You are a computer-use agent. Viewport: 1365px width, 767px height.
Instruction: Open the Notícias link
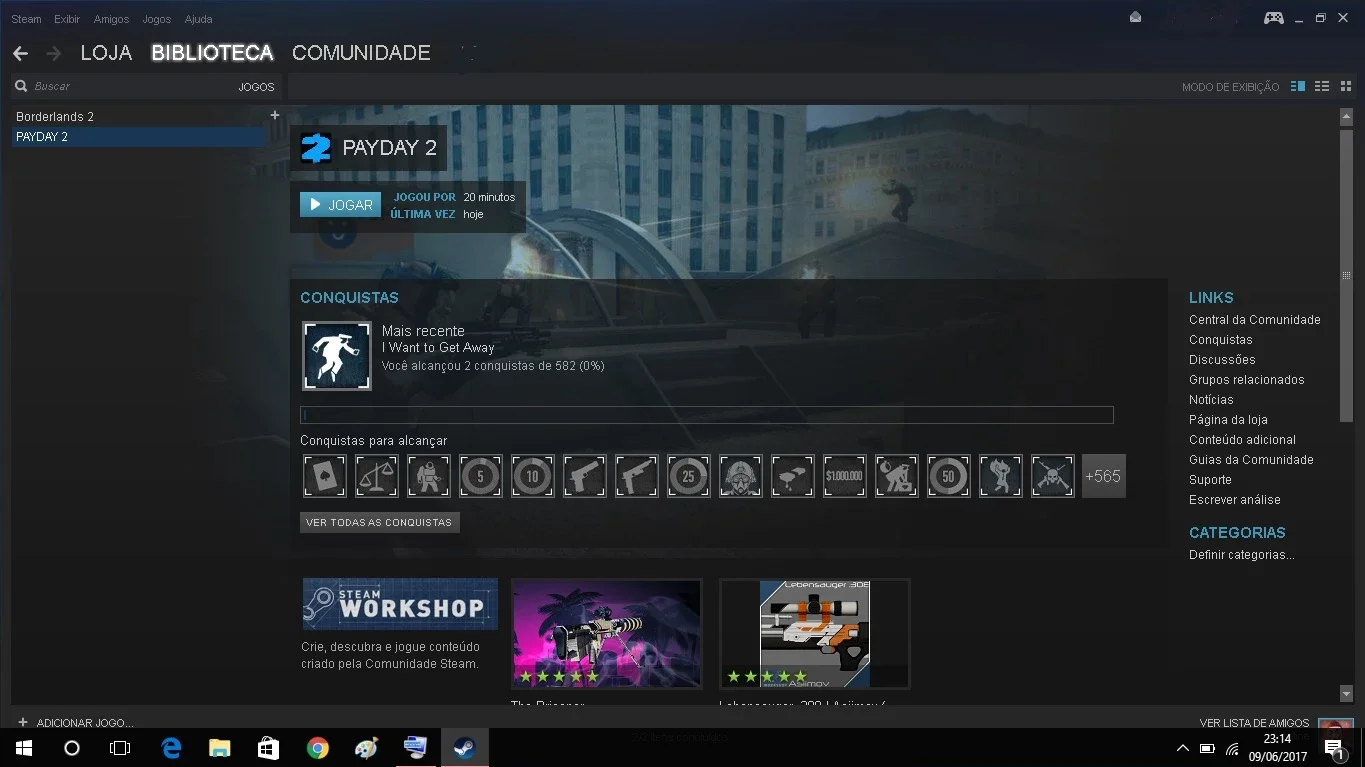[1211, 400]
